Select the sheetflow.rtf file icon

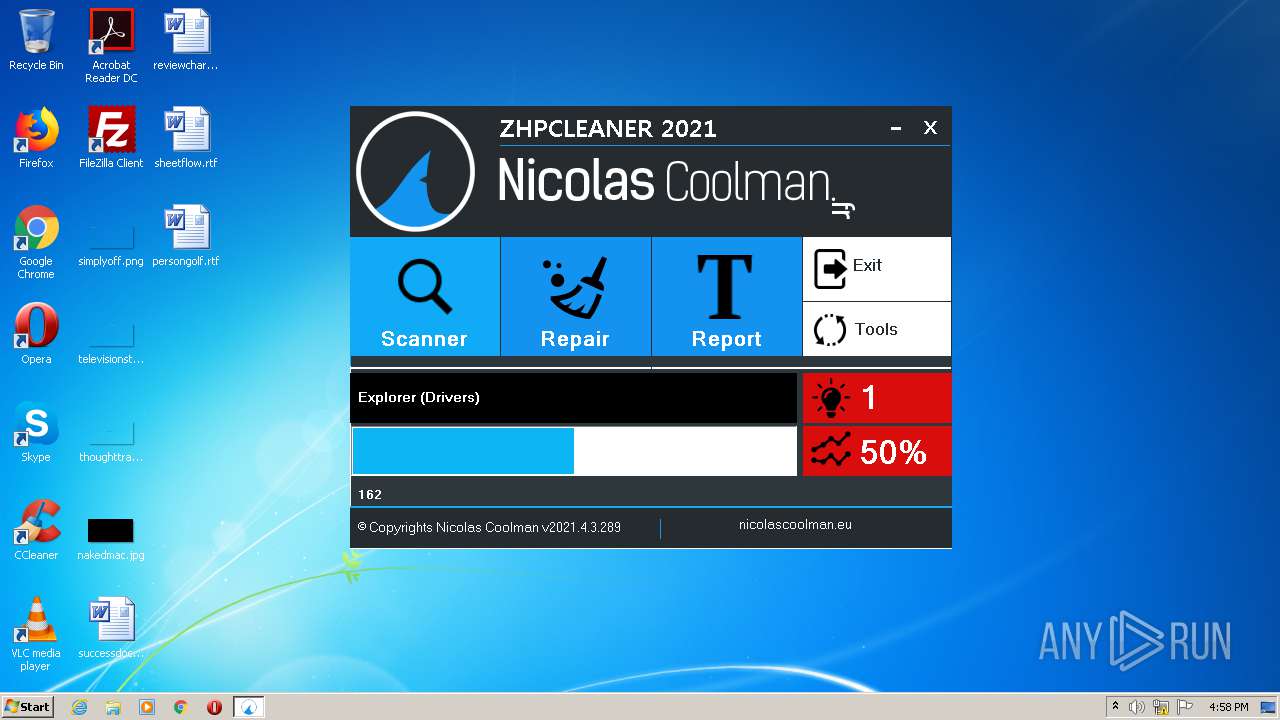coord(186,138)
